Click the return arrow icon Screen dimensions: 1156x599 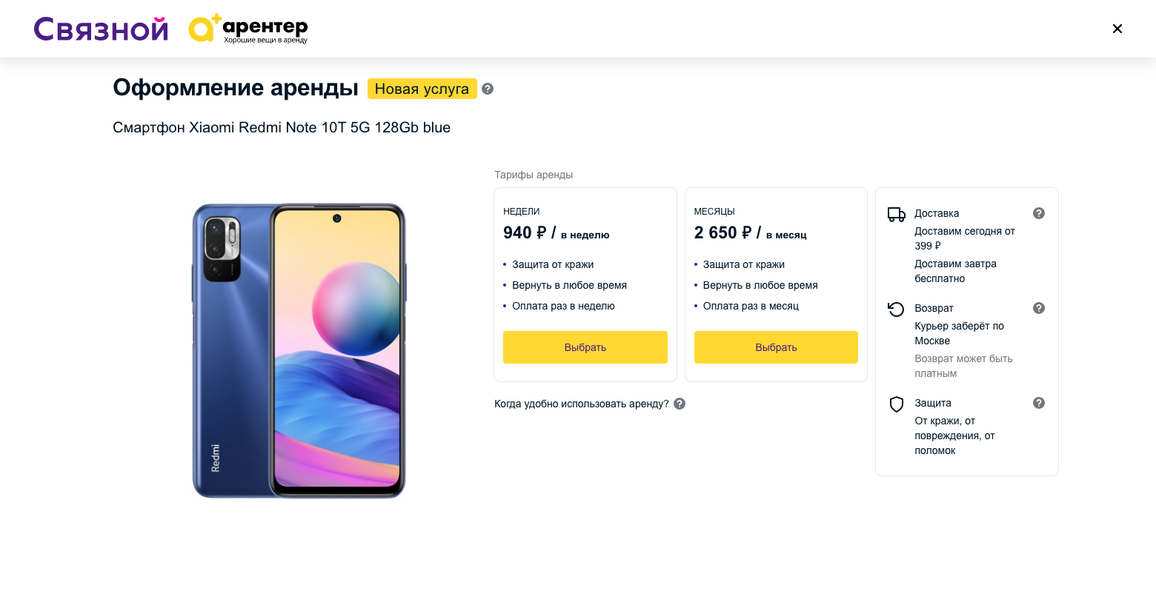click(896, 309)
